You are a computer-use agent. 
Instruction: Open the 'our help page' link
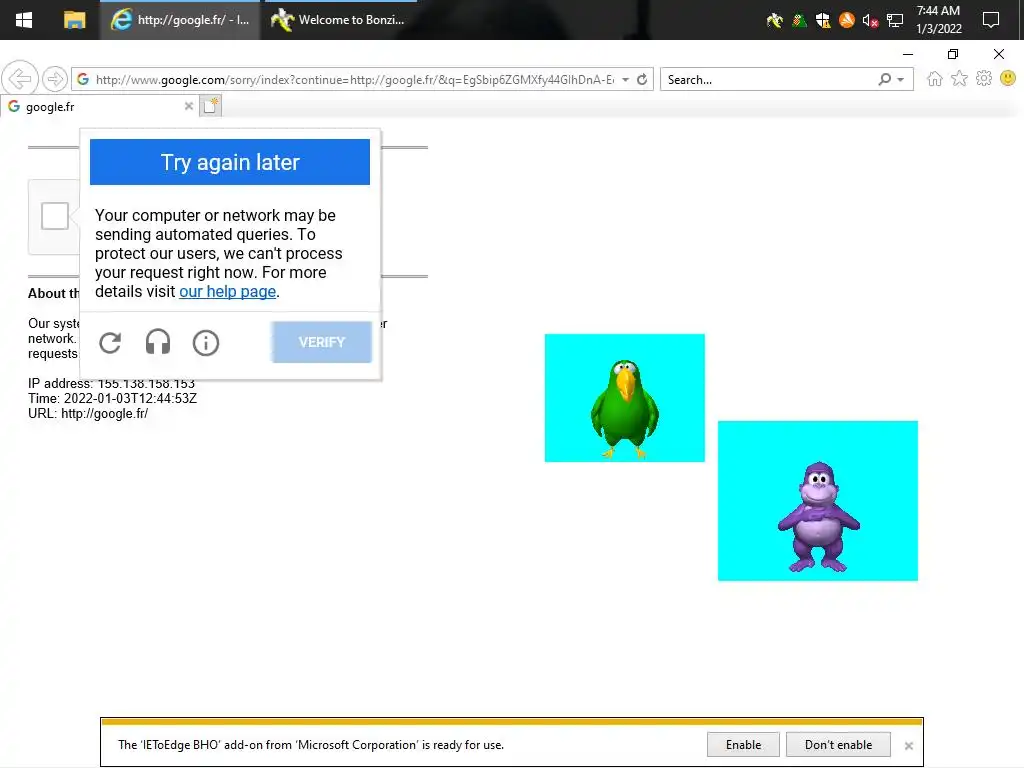[x=227, y=291]
